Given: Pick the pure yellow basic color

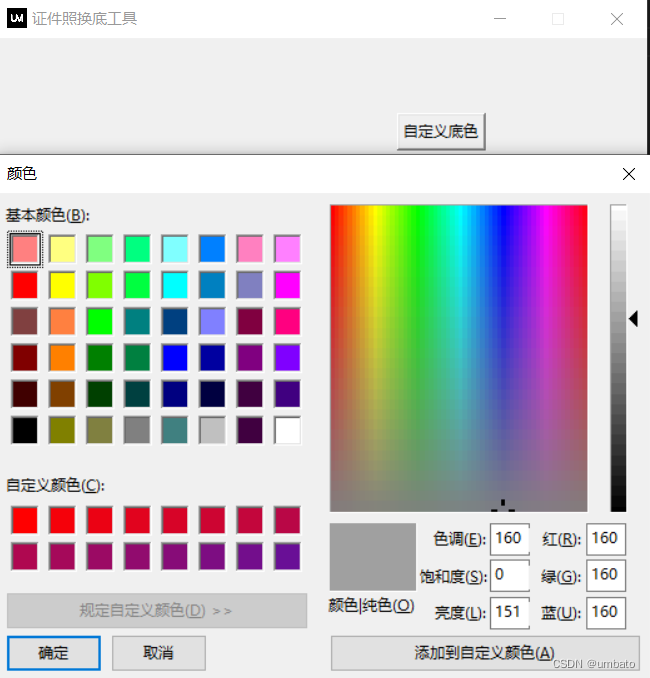Looking at the screenshot, I should pyautogui.click(x=62, y=285).
